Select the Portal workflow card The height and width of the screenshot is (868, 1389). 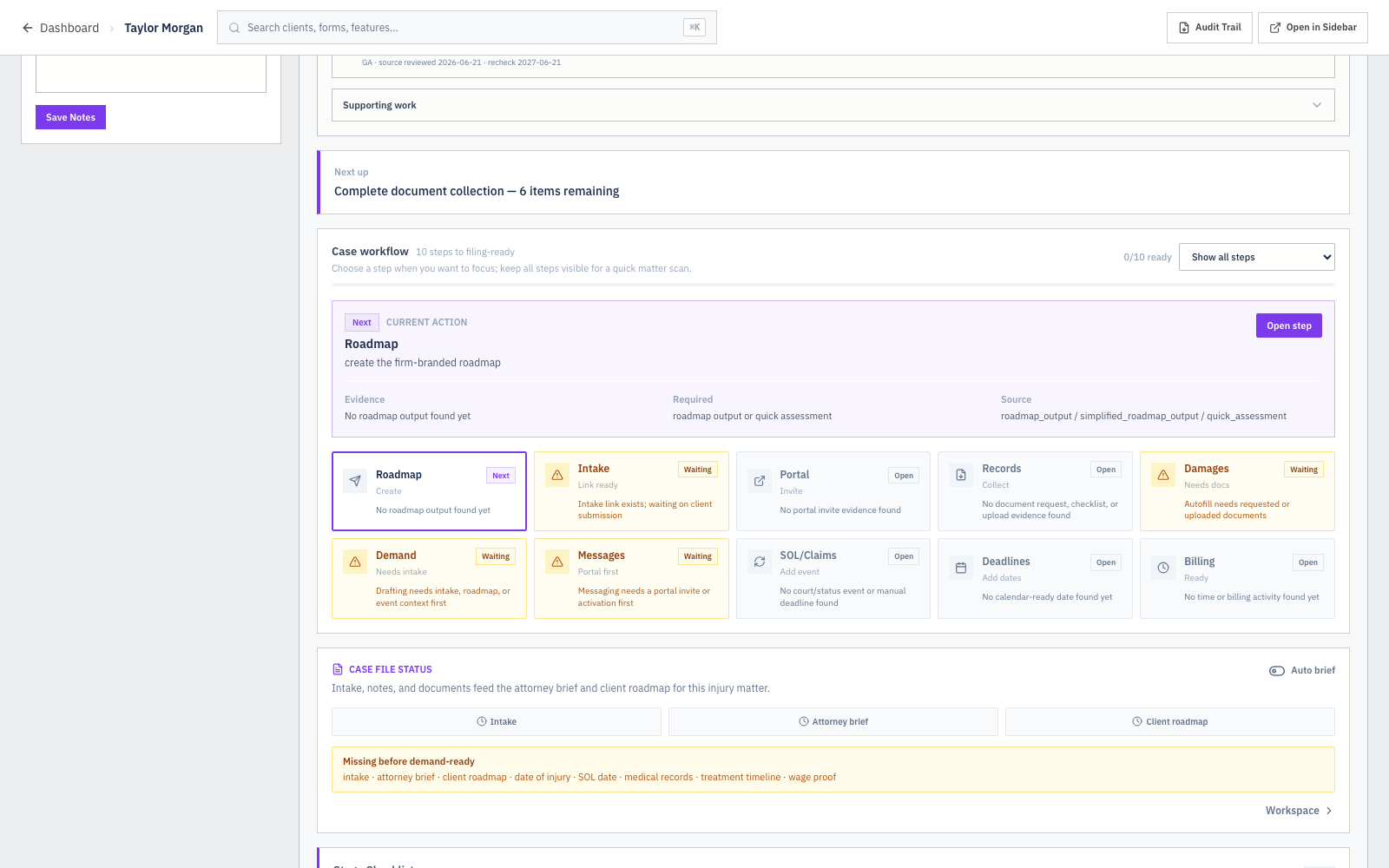point(833,491)
